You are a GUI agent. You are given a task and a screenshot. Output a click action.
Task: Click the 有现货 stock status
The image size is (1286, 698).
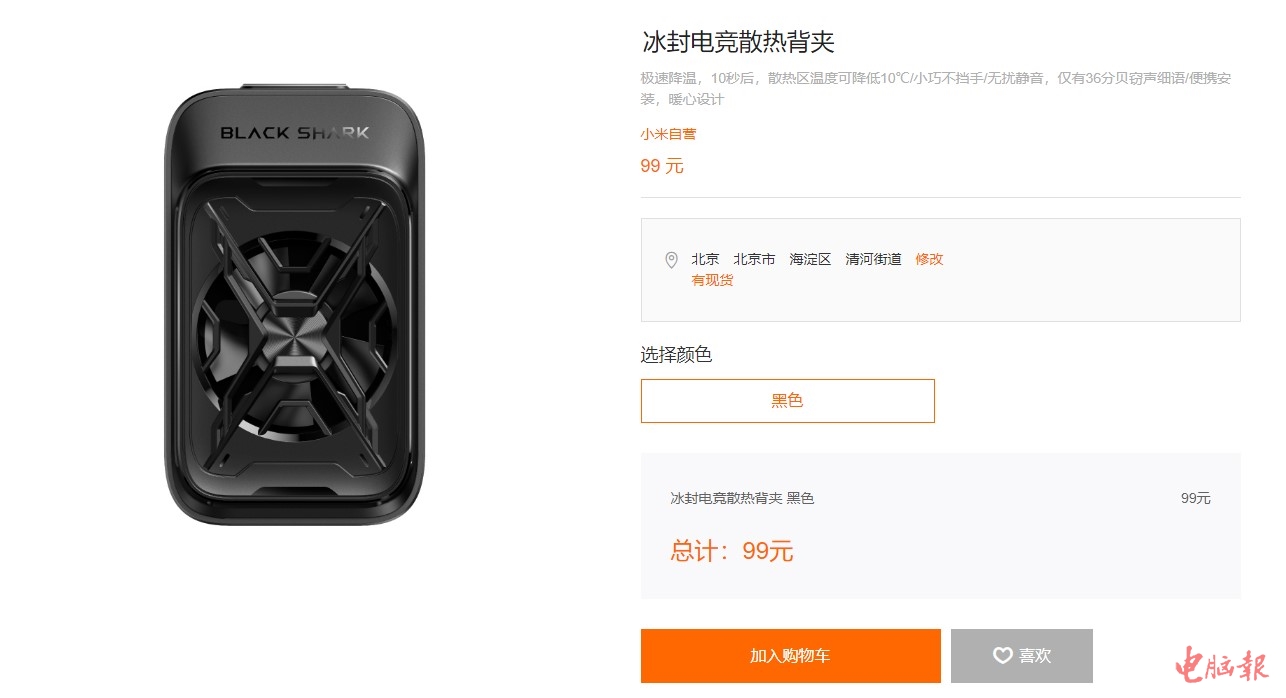pyautogui.click(x=712, y=280)
